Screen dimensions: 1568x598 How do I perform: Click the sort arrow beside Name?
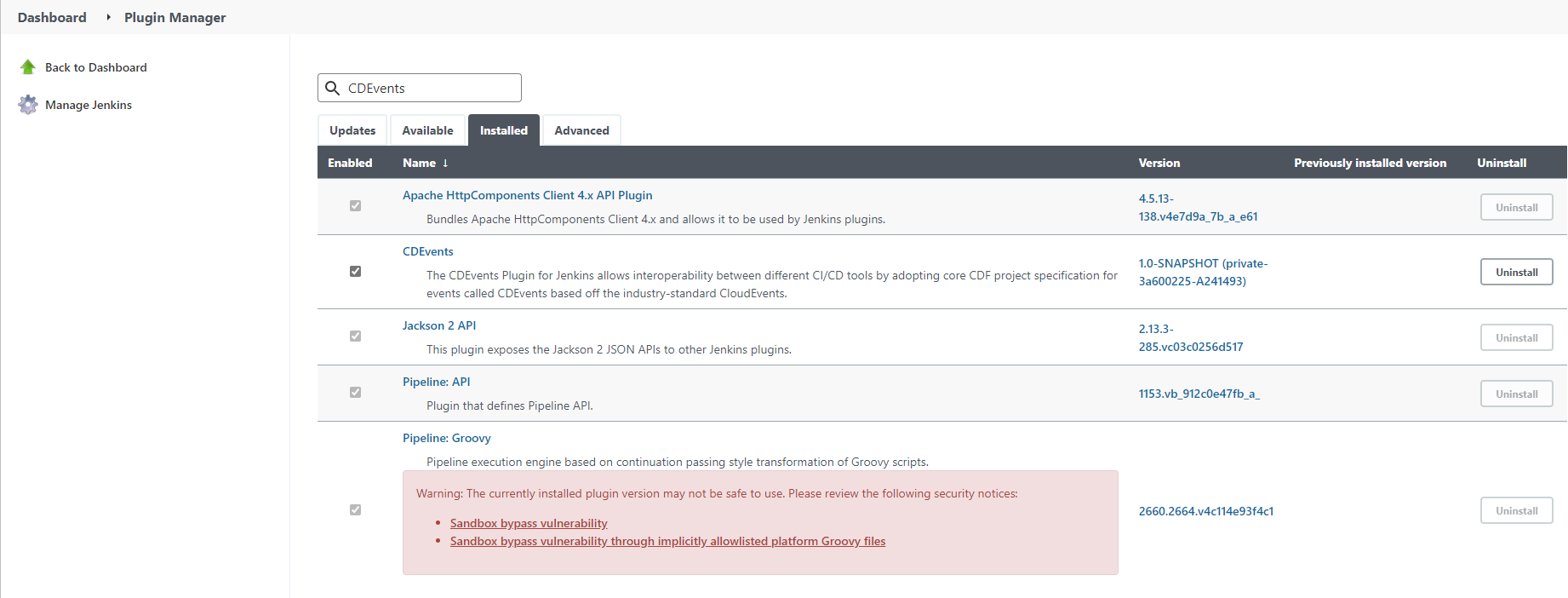click(x=445, y=163)
